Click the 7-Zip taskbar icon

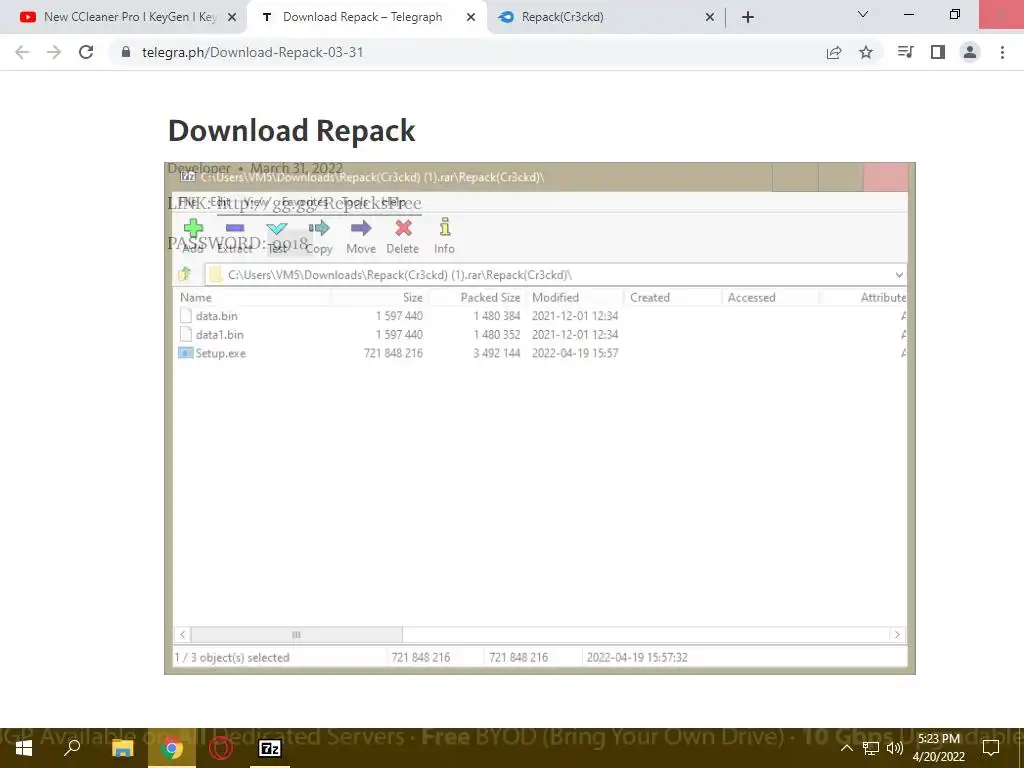[270, 748]
